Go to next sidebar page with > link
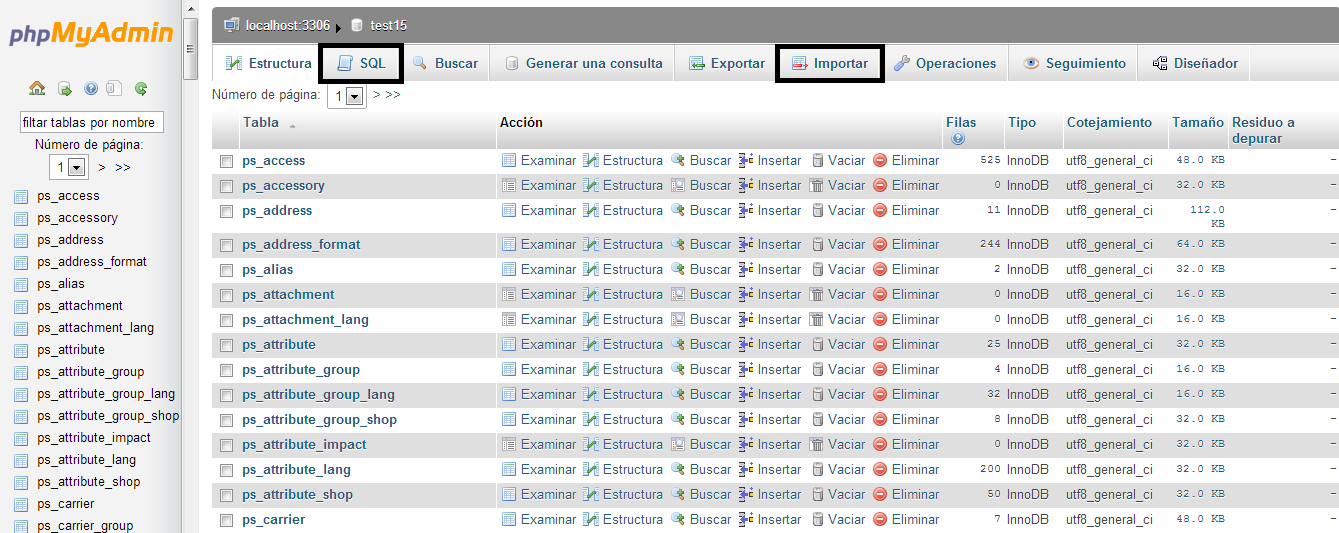Screen dimensions: 1339x533 pos(102,167)
